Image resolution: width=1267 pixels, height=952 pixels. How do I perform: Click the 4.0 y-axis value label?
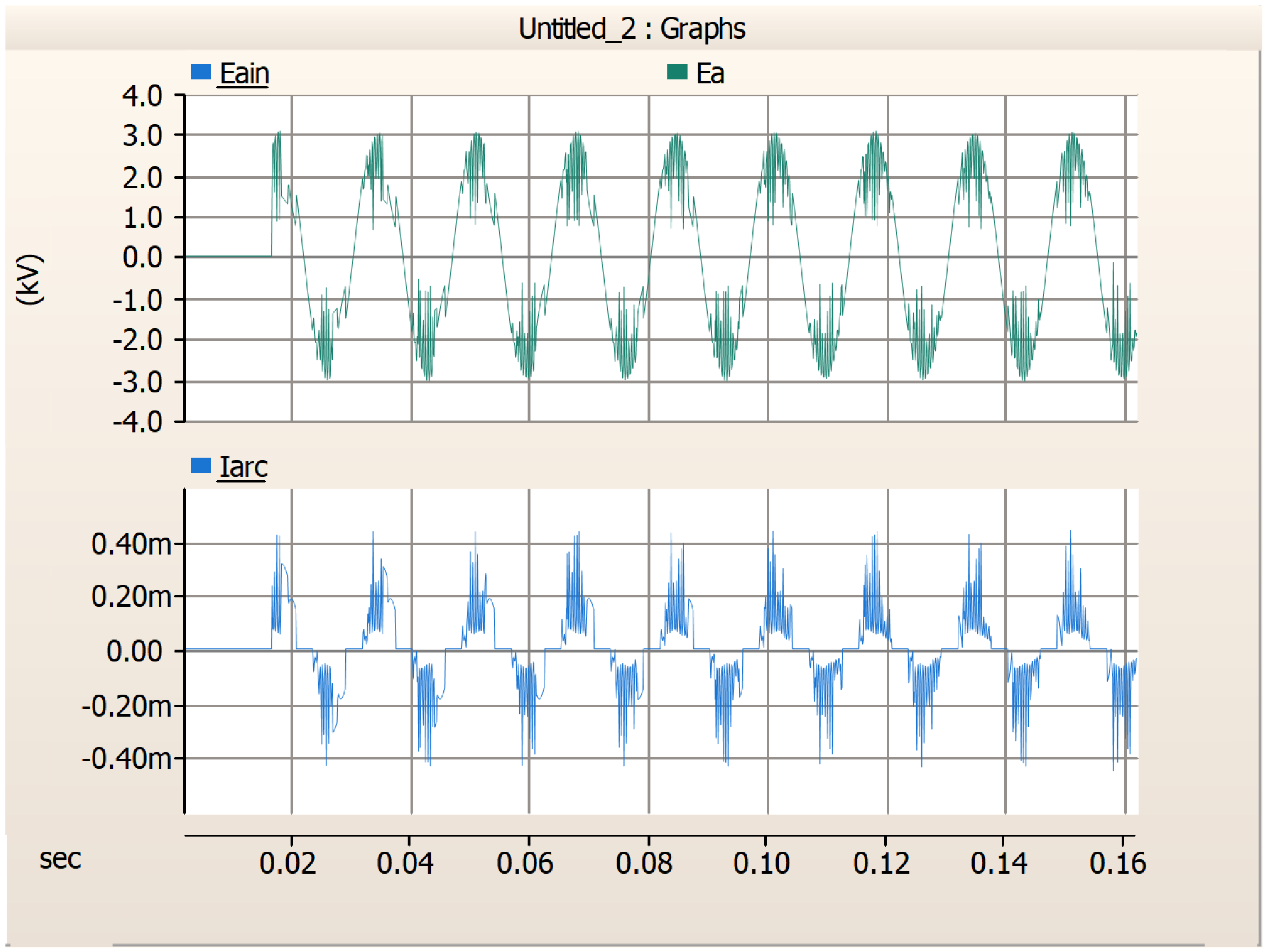click(142, 96)
